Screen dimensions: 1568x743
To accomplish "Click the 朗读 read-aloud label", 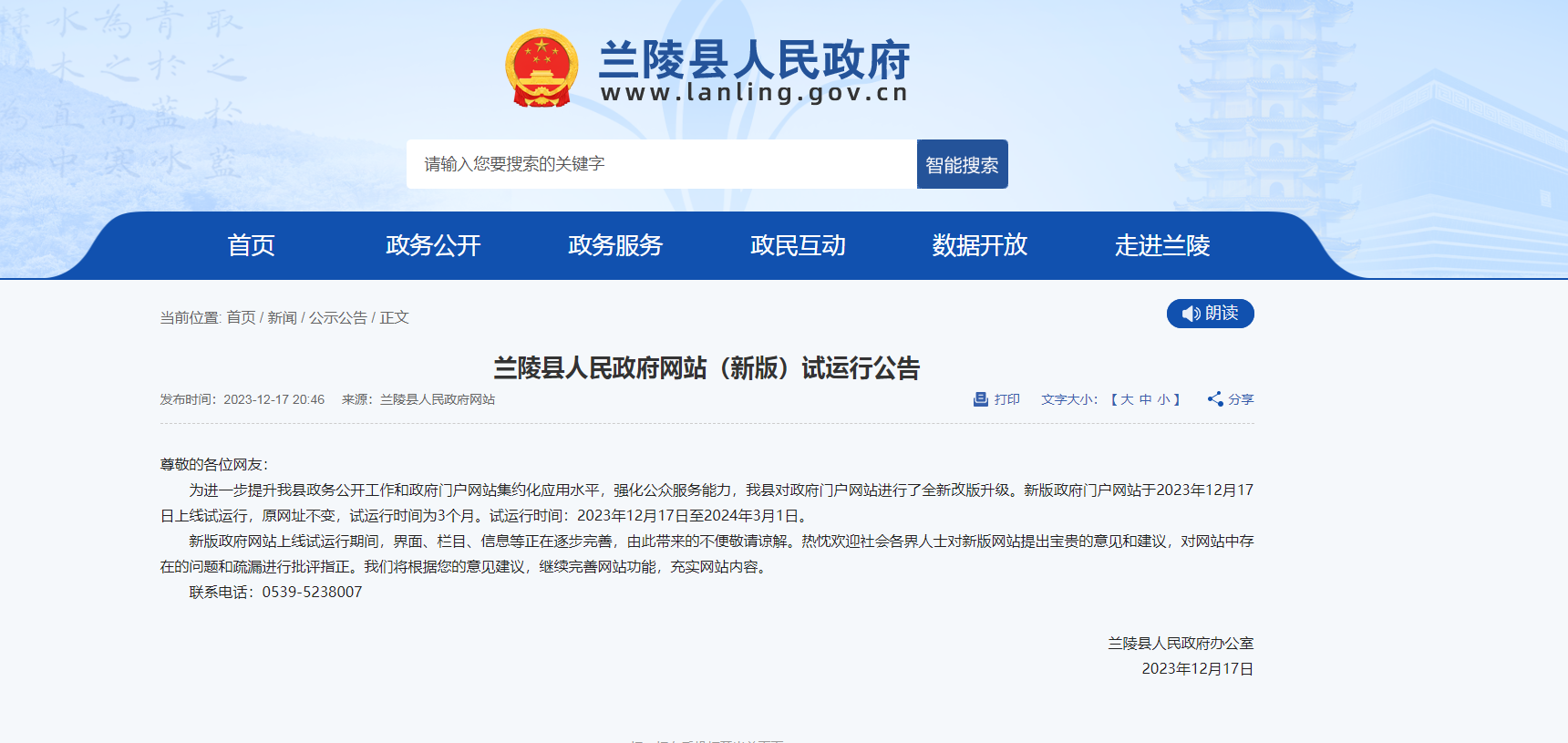I will [1222, 314].
